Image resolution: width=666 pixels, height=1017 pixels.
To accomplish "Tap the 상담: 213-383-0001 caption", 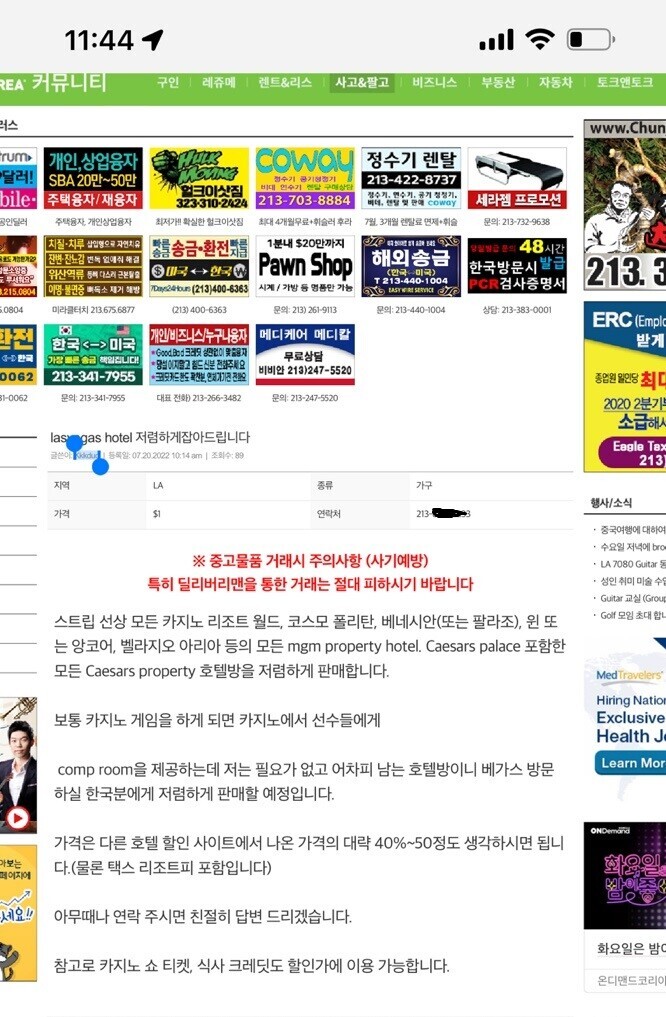I will (517, 310).
